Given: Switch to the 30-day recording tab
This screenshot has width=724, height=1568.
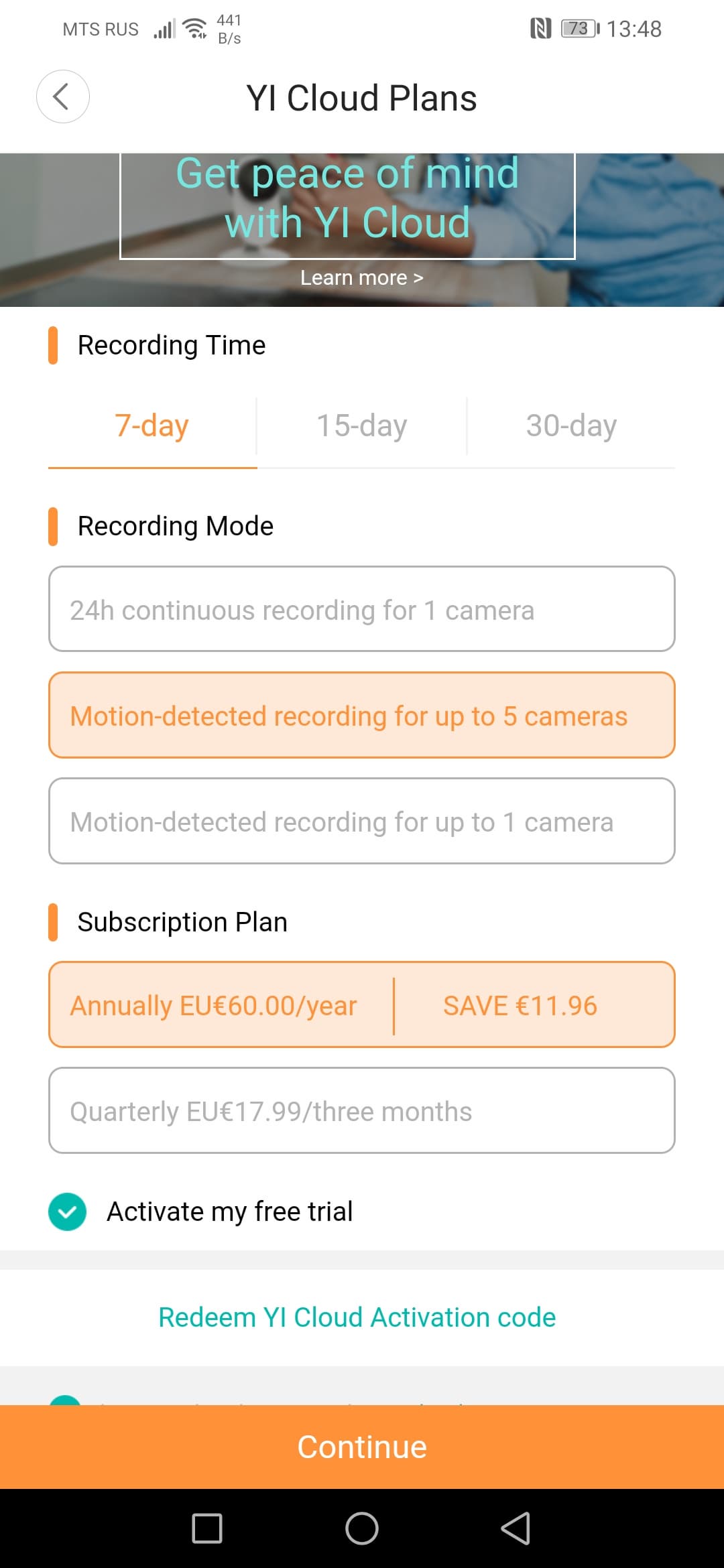Looking at the screenshot, I should tap(571, 426).
